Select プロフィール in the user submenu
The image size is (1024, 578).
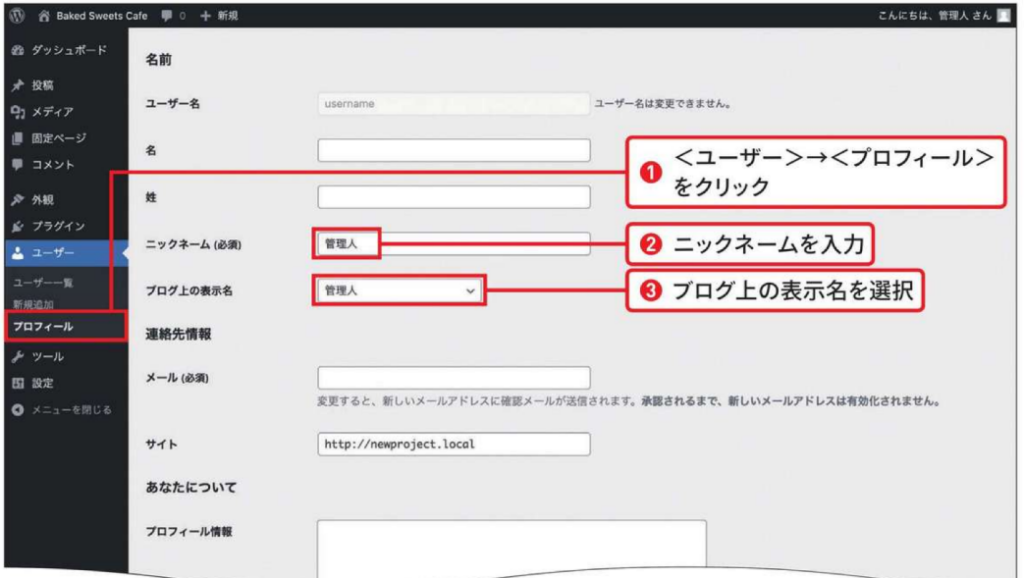[43, 326]
